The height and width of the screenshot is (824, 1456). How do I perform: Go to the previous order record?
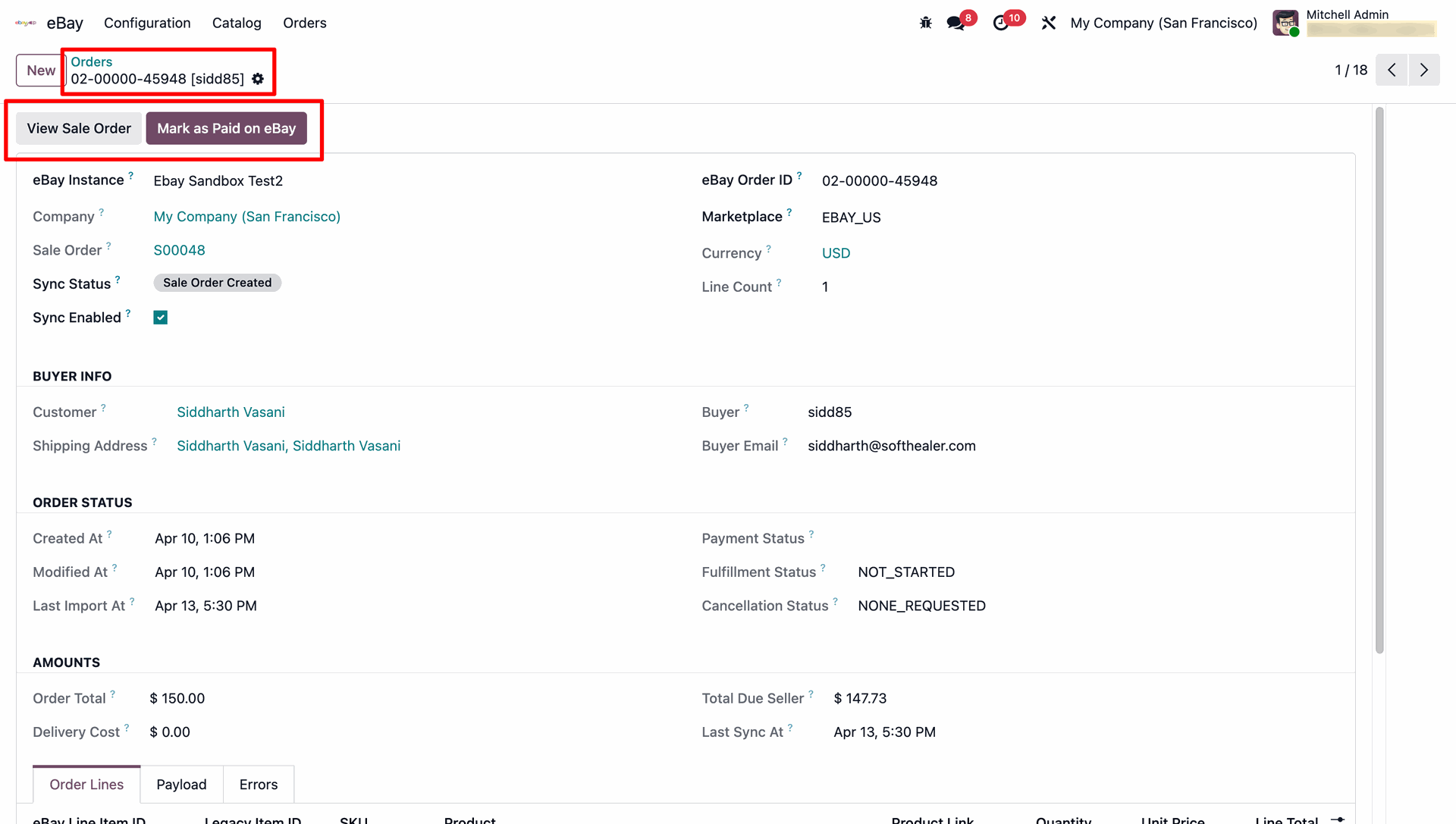1392,70
